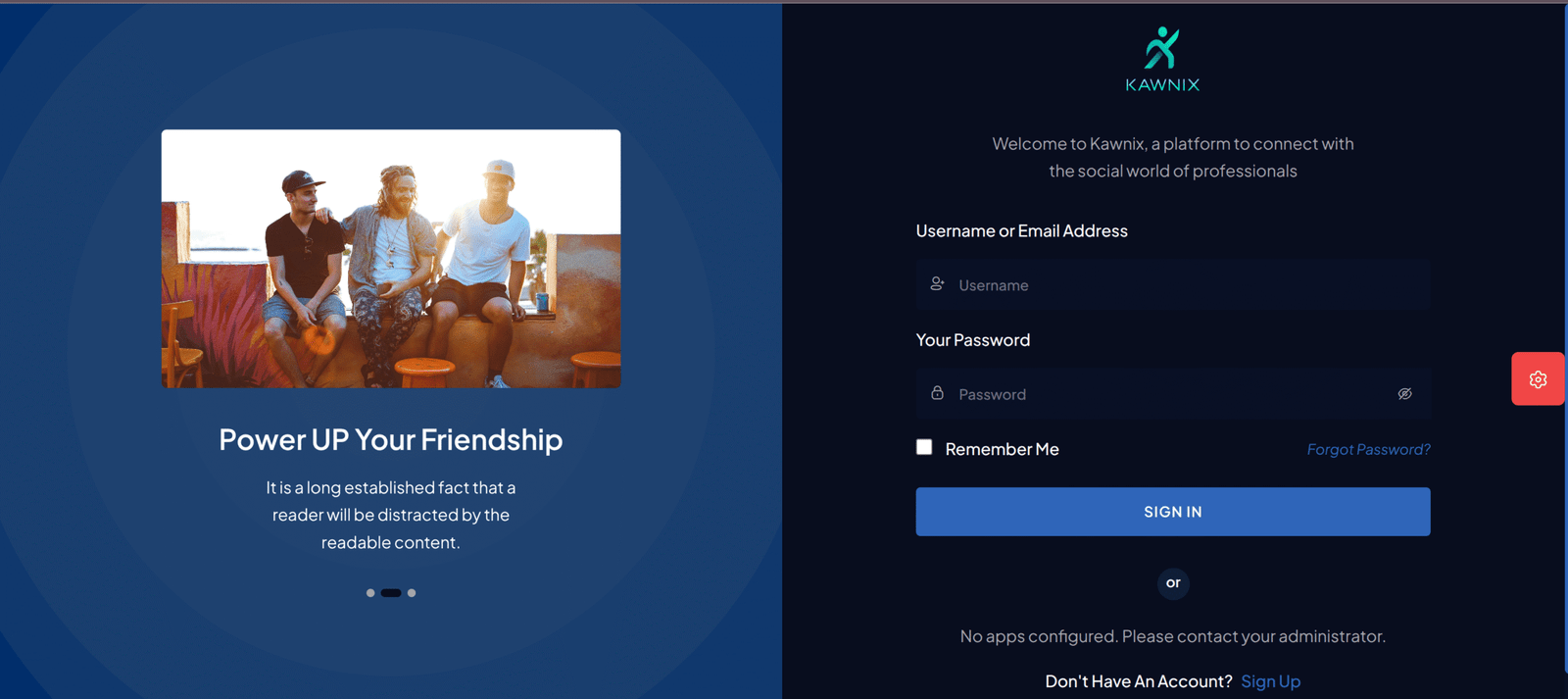Check the Remember Me checkbox
1568x699 pixels.
[924, 447]
